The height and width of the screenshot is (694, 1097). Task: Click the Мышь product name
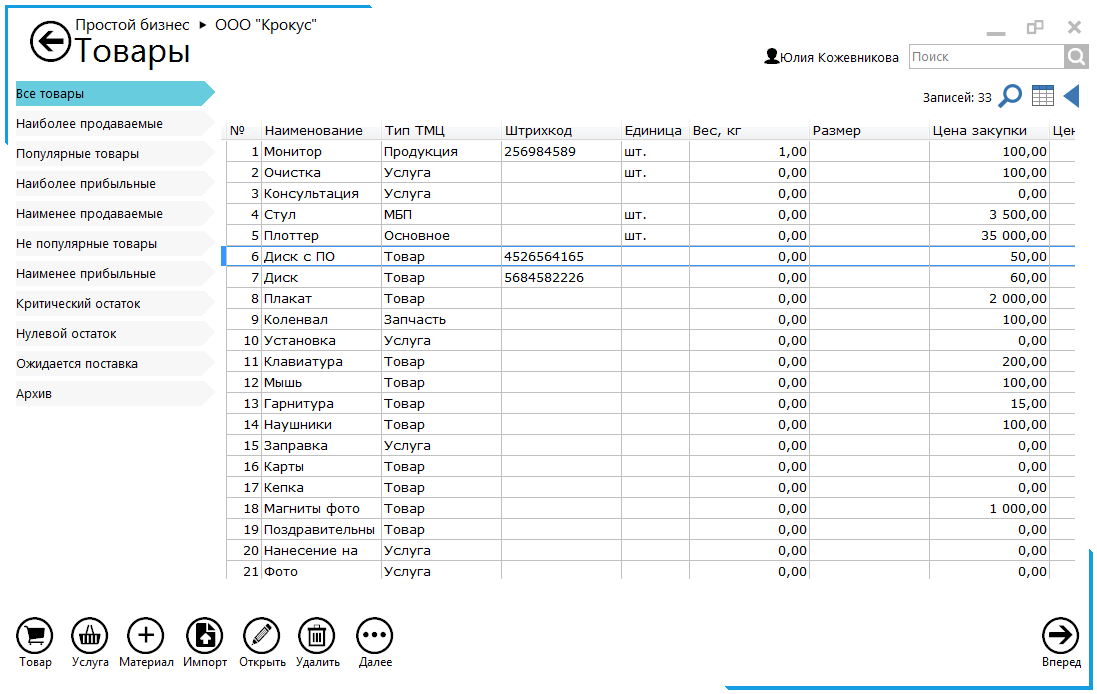click(x=283, y=383)
